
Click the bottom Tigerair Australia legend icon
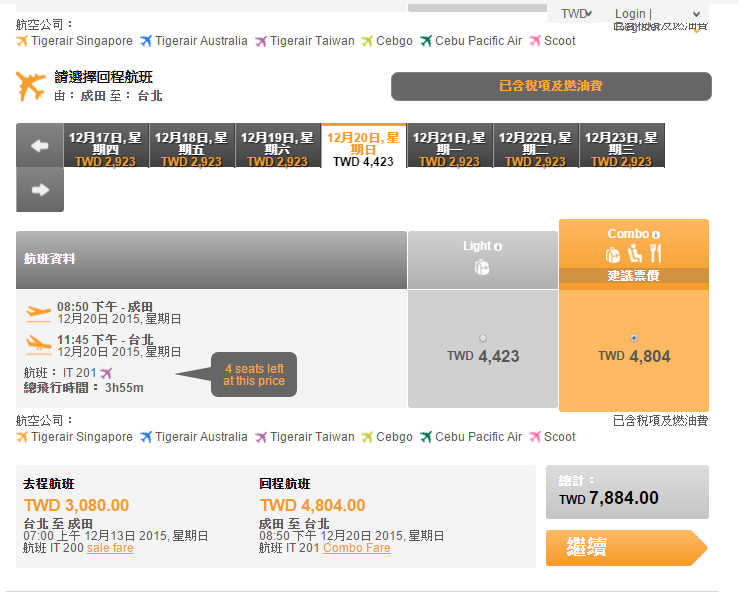[x=146, y=437]
